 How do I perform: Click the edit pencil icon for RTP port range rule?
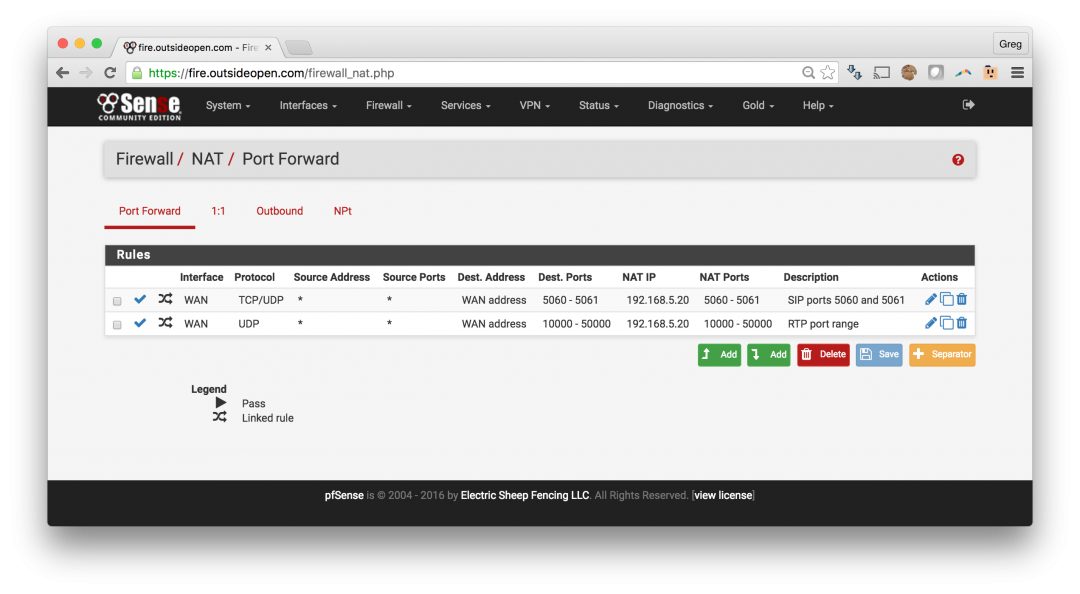coord(931,323)
